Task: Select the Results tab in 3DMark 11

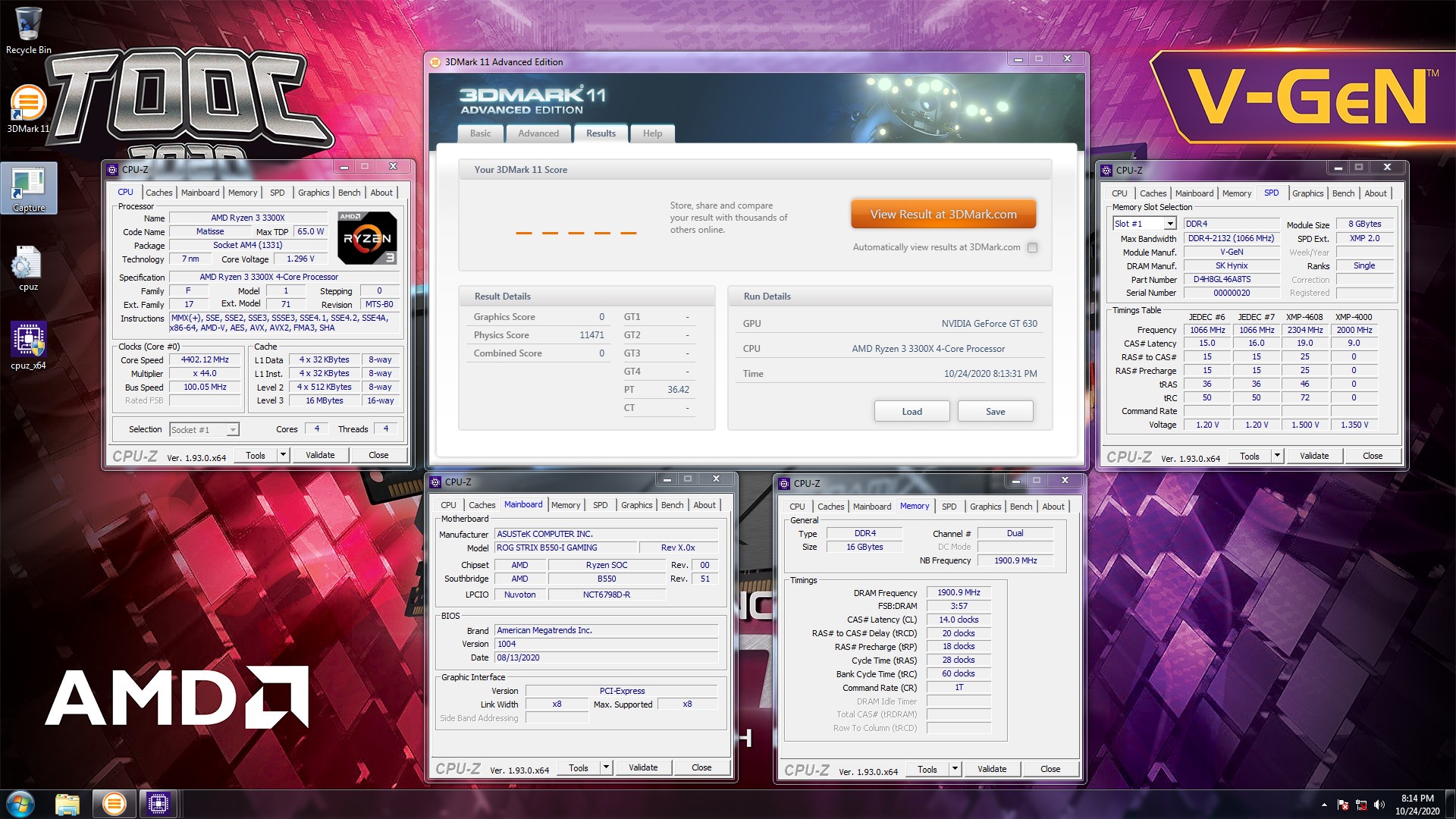Action: [x=601, y=133]
